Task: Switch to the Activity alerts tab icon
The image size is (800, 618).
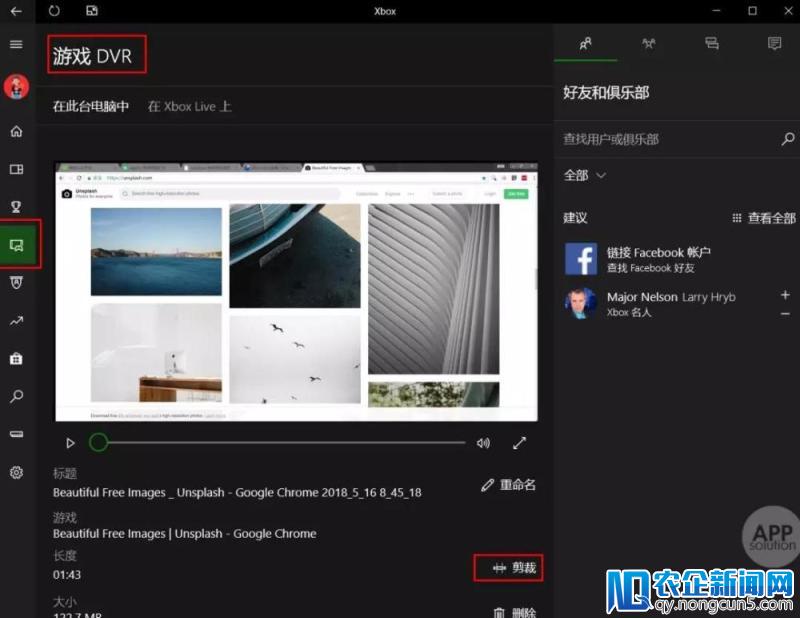Action: click(774, 43)
